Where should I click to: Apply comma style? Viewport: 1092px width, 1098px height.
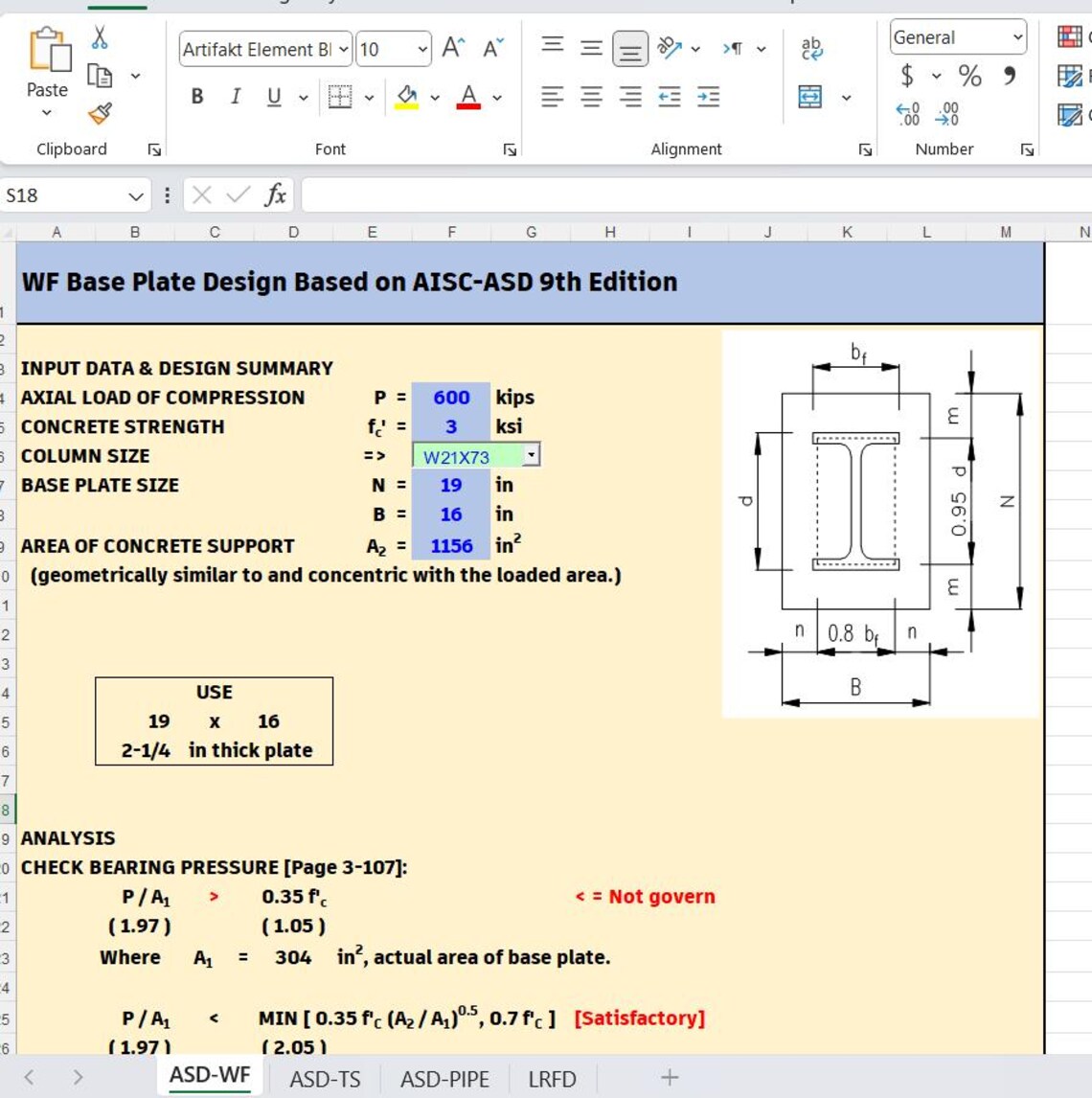tap(1009, 75)
